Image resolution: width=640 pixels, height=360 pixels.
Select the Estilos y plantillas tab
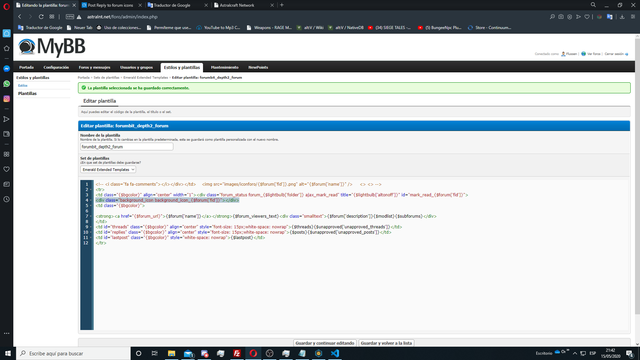coord(182,67)
